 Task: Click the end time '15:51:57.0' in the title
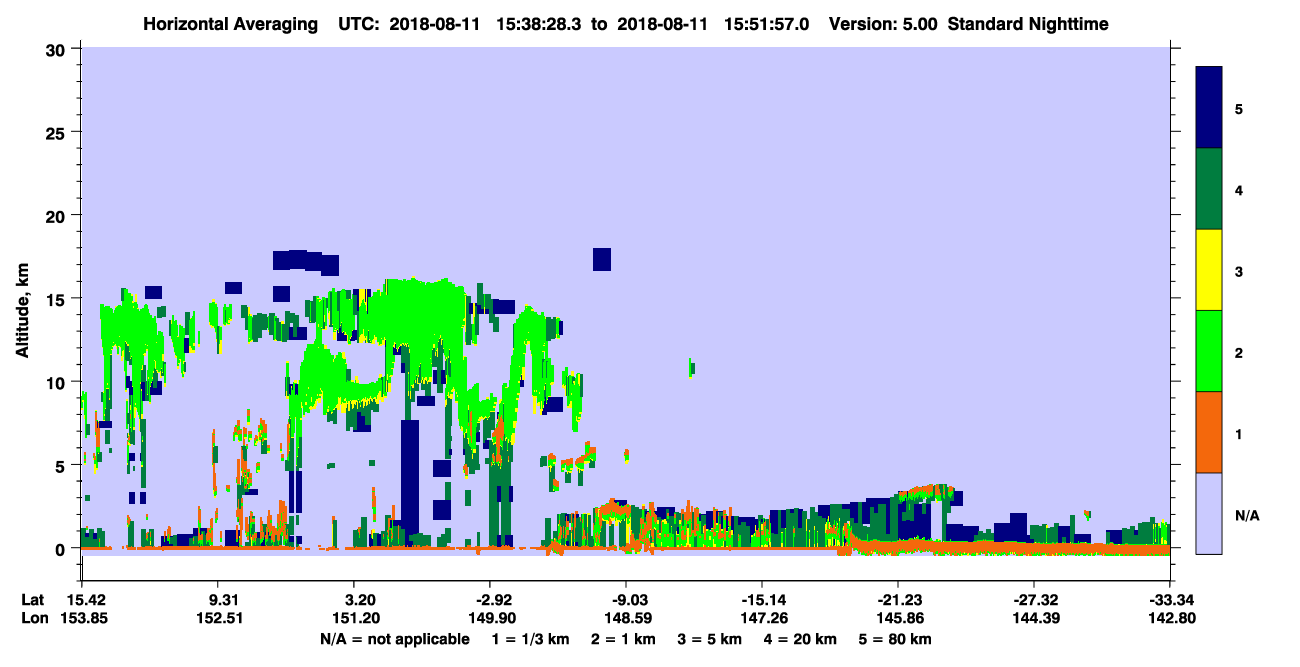(x=768, y=24)
